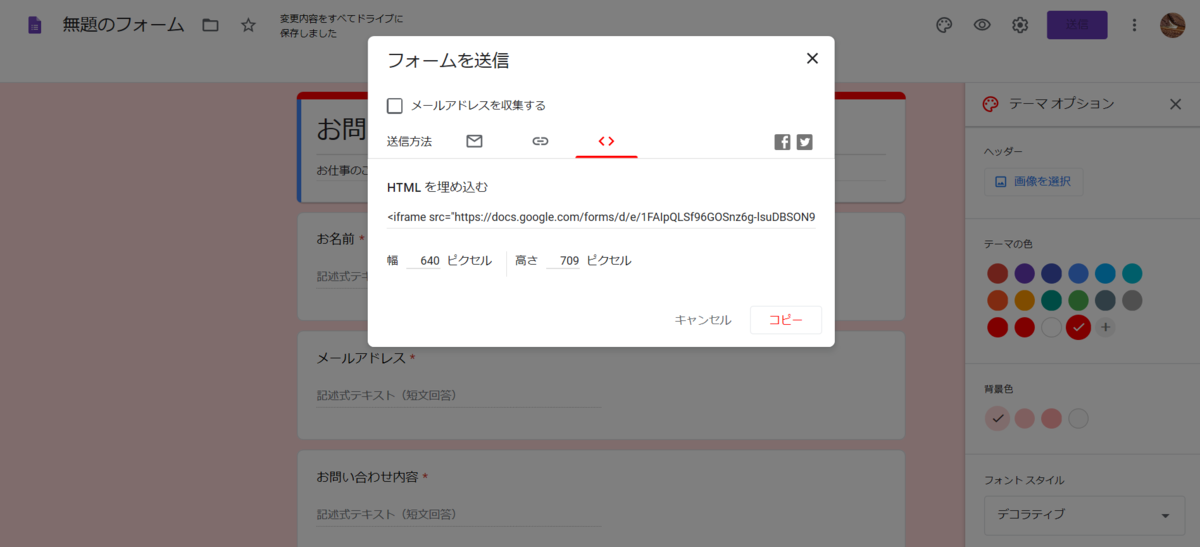Viewport: 1200px width, 547px height.
Task: Select the white background color swatch
Action: point(1078,419)
